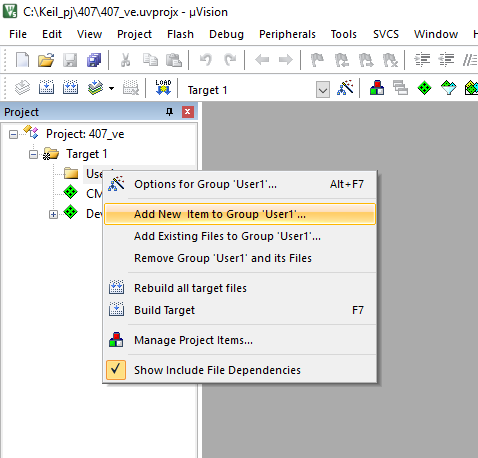The image size is (478, 458).
Task: Pin the Project panel
Action: [169, 112]
